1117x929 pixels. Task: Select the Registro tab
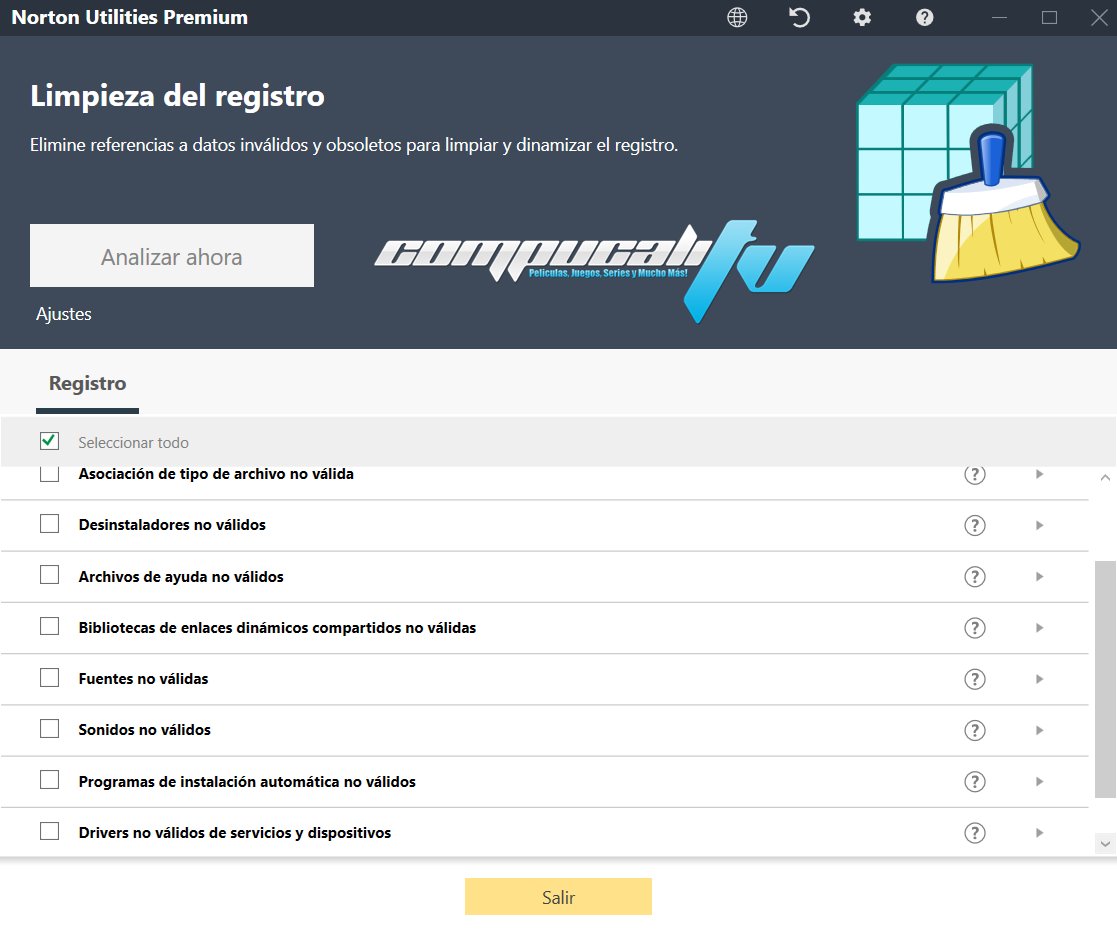(87, 383)
